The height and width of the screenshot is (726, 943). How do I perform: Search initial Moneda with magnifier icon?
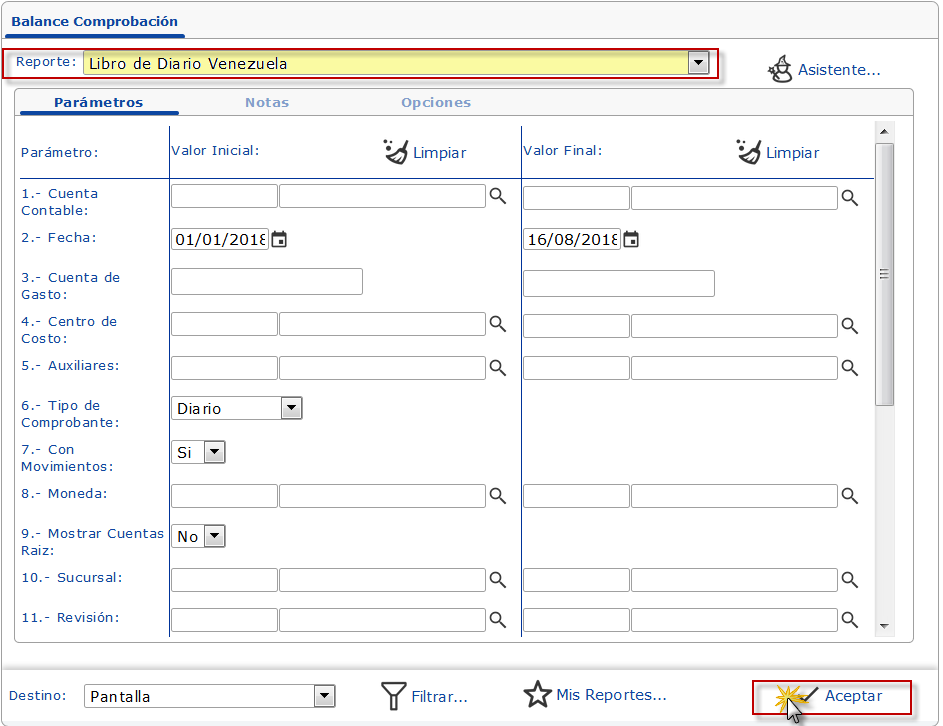coord(497,495)
